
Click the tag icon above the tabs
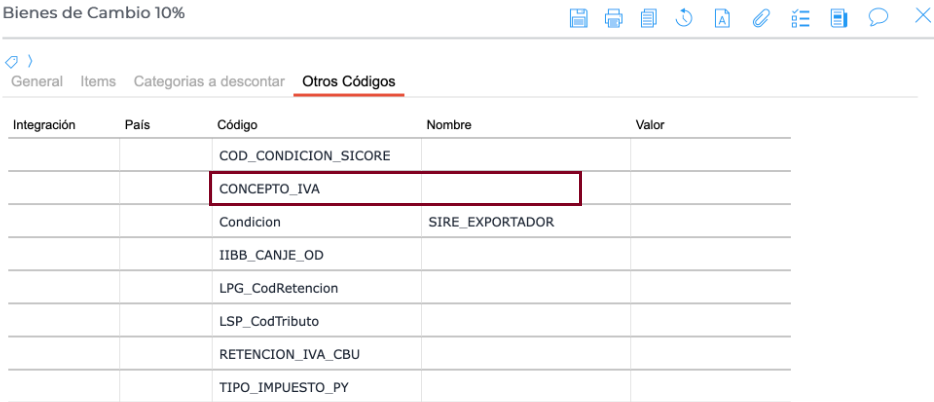tap(12, 61)
